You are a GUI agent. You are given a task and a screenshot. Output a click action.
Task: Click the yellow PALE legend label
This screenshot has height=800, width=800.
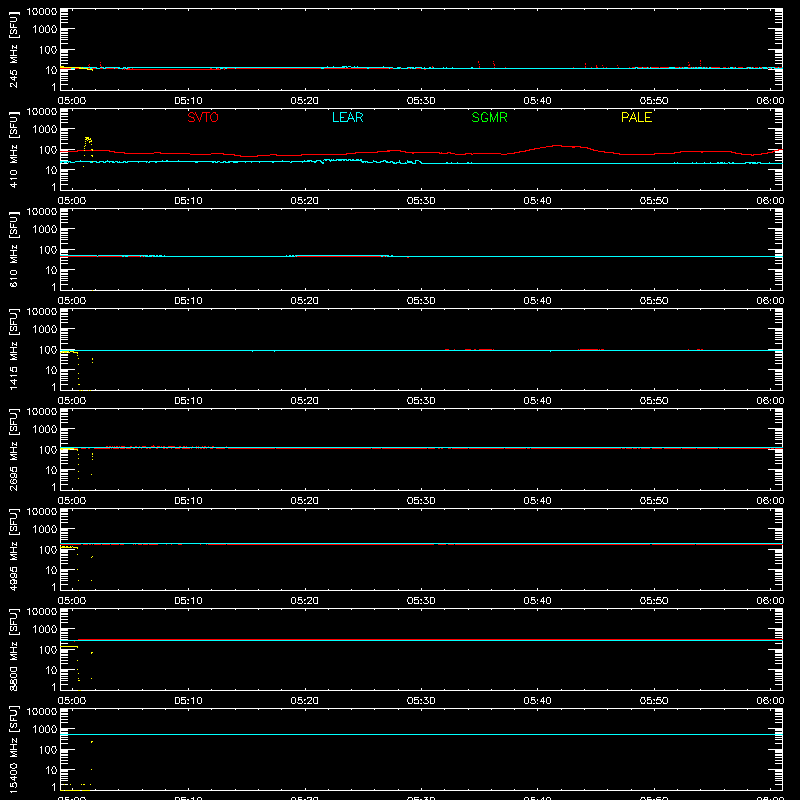click(x=636, y=117)
